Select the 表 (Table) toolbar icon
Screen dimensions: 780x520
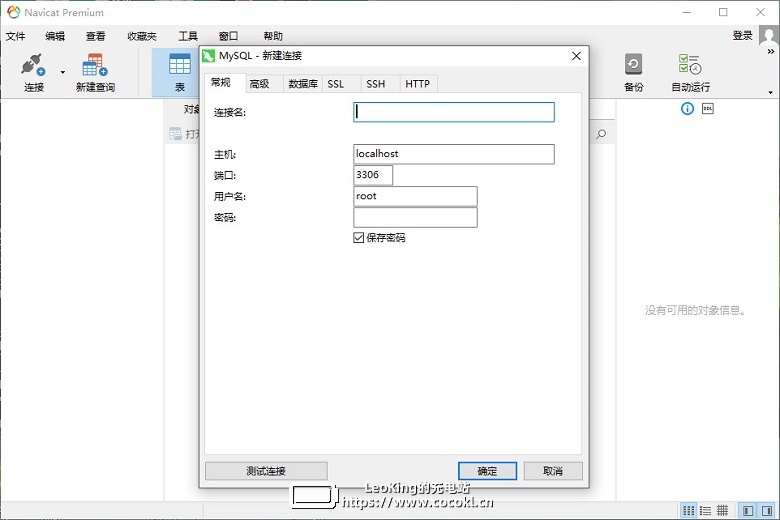(180, 72)
